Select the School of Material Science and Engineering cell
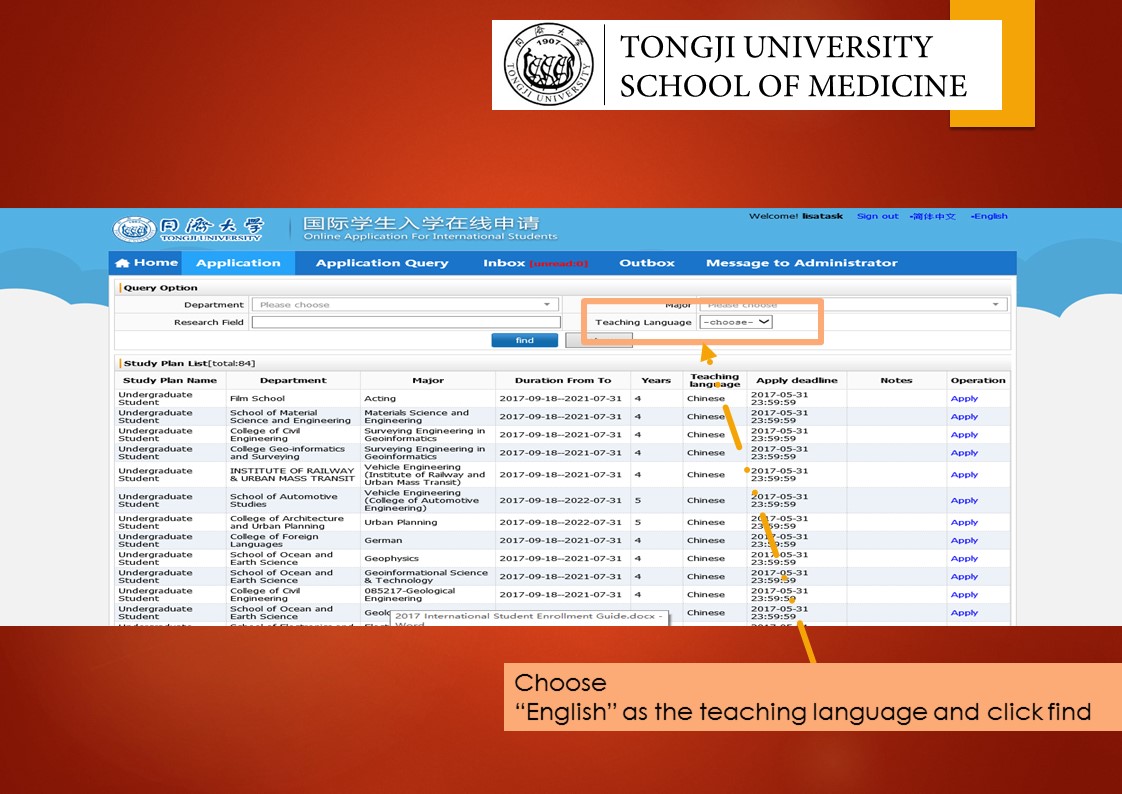The width and height of the screenshot is (1122, 794). point(291,416)
